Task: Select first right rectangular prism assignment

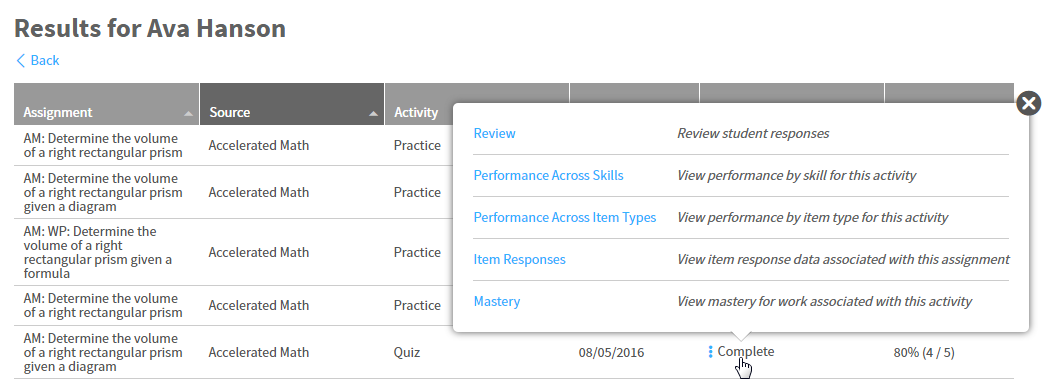Action: [102, 145]
